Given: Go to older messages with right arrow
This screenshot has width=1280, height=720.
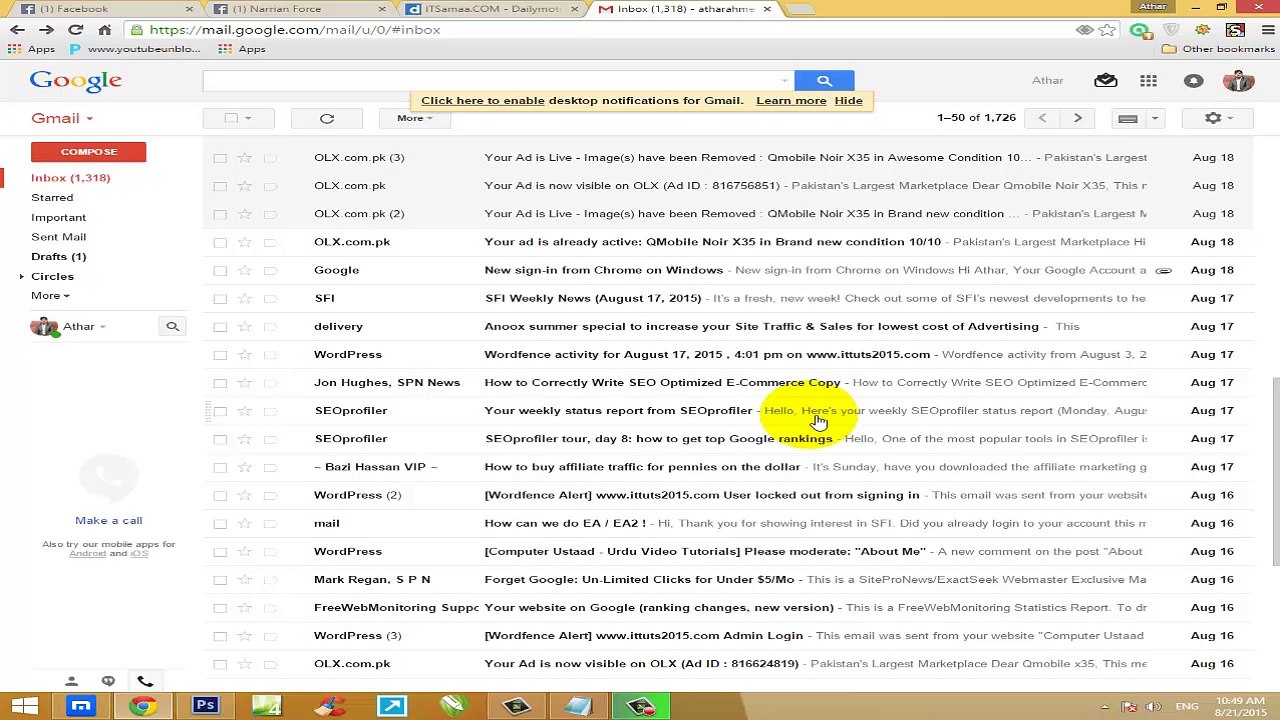Looking at the screenshot, I should [1077, 118].
